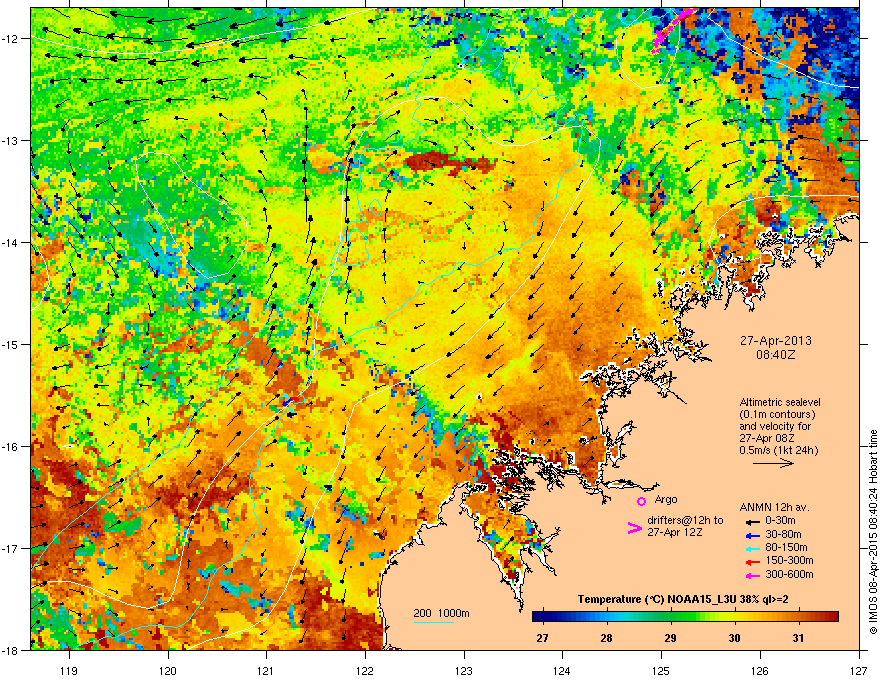Image resolution: width=880 pixels, height=680 pixels.
Task: Click the 'Altimetric sealevel' caption line
Action: pyautogui.click(x=780, y=402)
